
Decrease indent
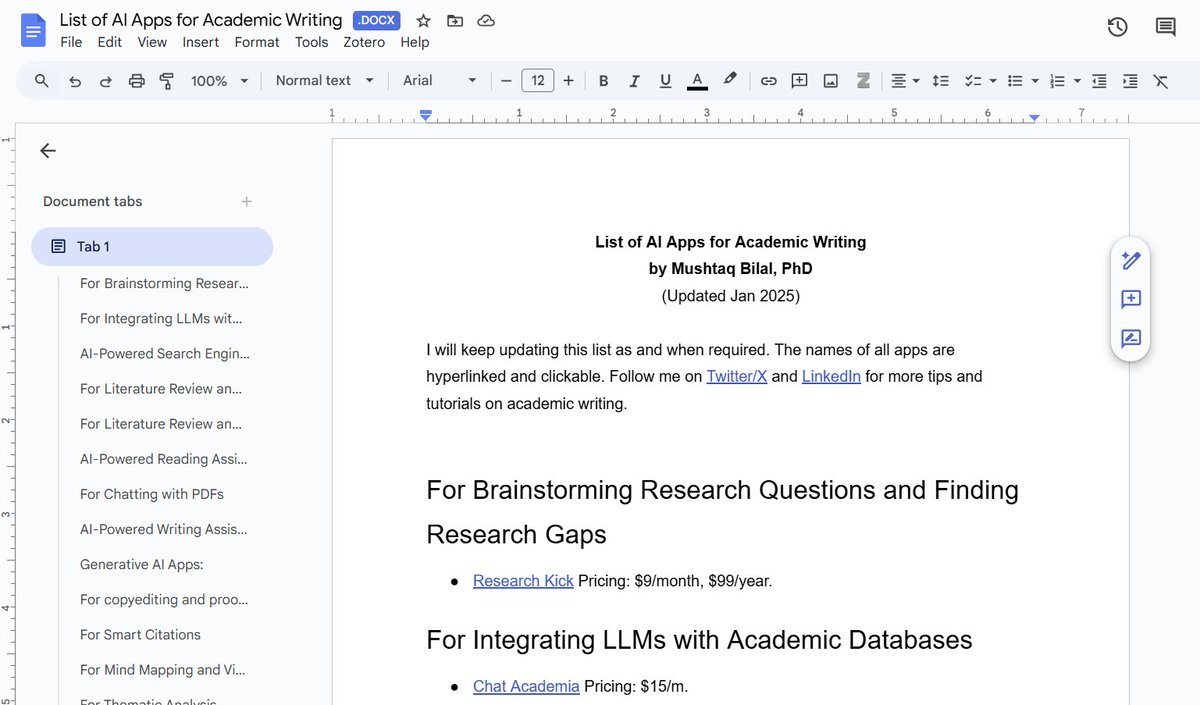pyautogui.click(x=1099, y=81)
